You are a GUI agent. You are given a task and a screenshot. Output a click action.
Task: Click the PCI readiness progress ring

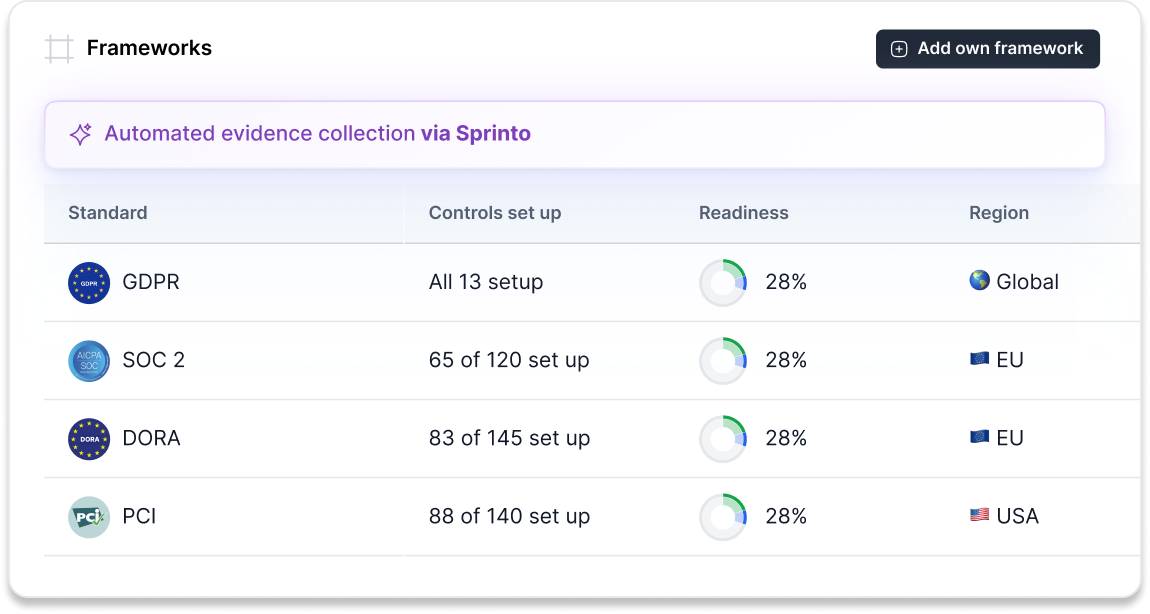(x=723, y=517)
